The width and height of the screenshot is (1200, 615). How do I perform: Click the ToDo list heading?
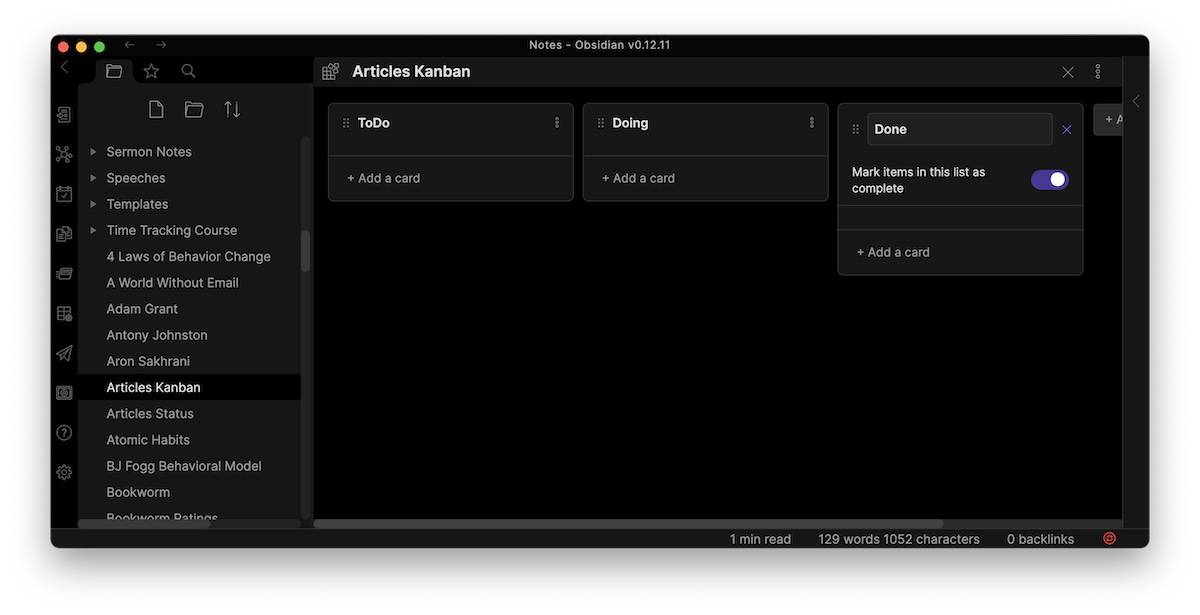374,123
